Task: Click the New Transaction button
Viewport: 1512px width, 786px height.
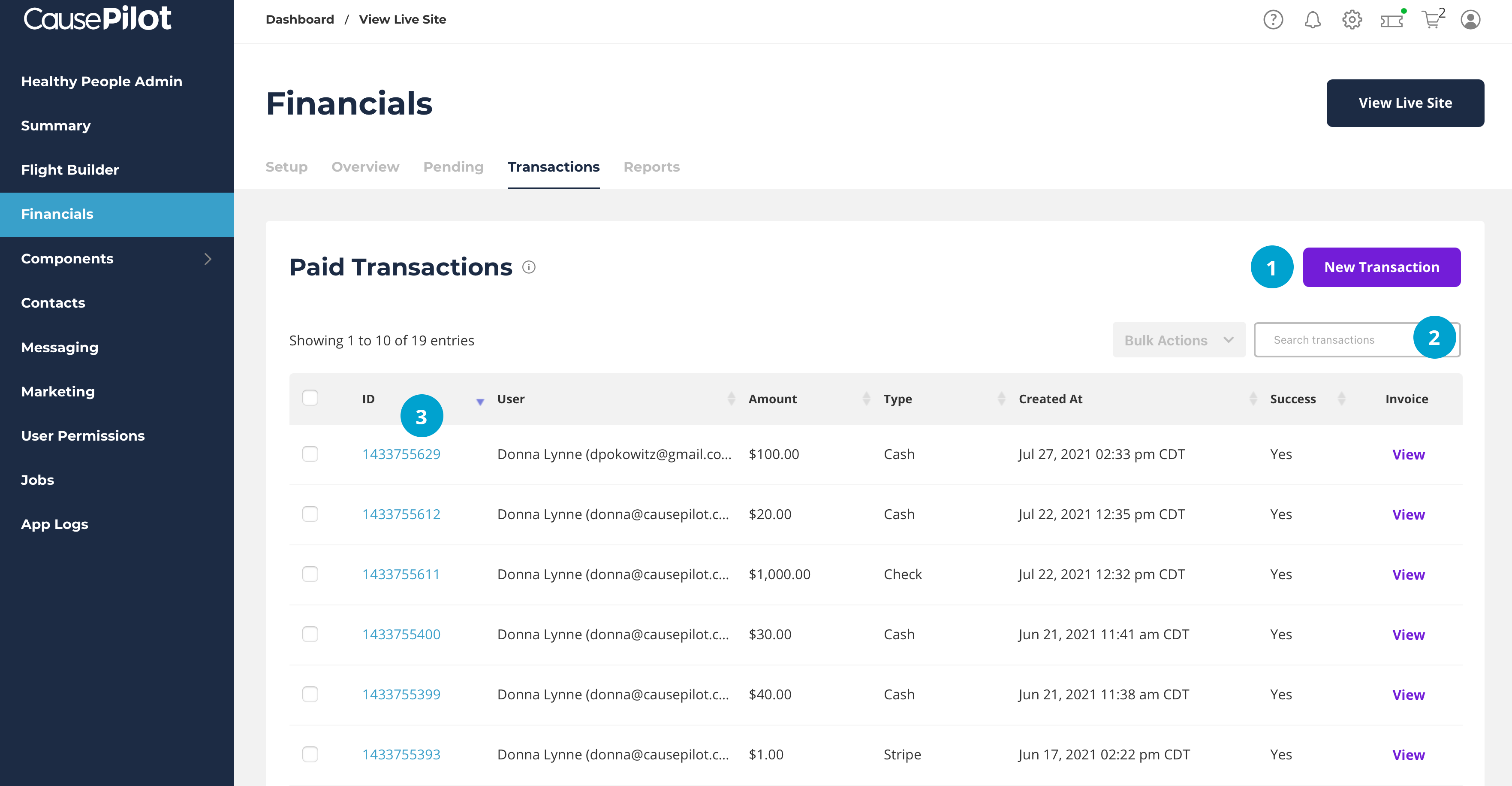Action: point(1381,267)
